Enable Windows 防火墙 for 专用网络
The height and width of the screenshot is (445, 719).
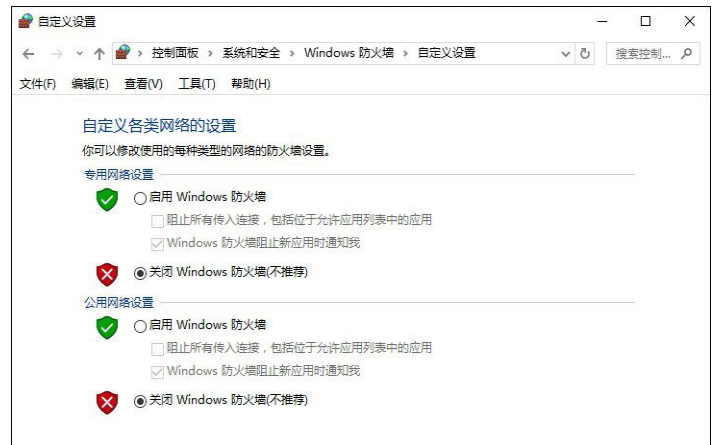coord(140,198)
